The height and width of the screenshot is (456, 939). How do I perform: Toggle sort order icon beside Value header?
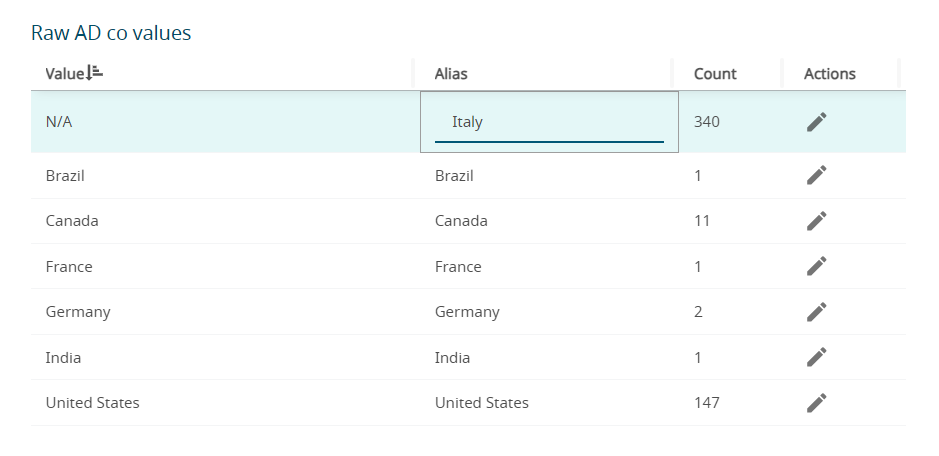pos(95,72)
